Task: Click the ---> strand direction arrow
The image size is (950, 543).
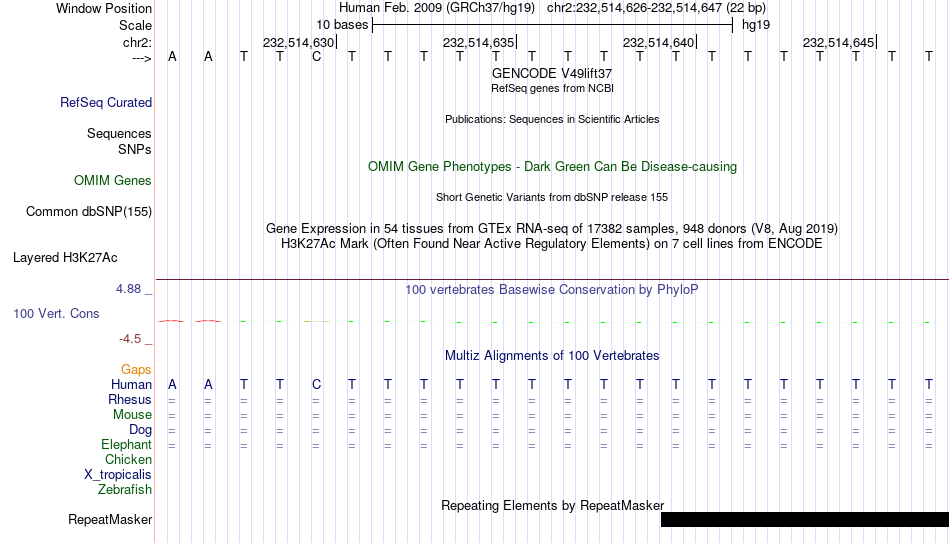Action: tap(142, 58)
